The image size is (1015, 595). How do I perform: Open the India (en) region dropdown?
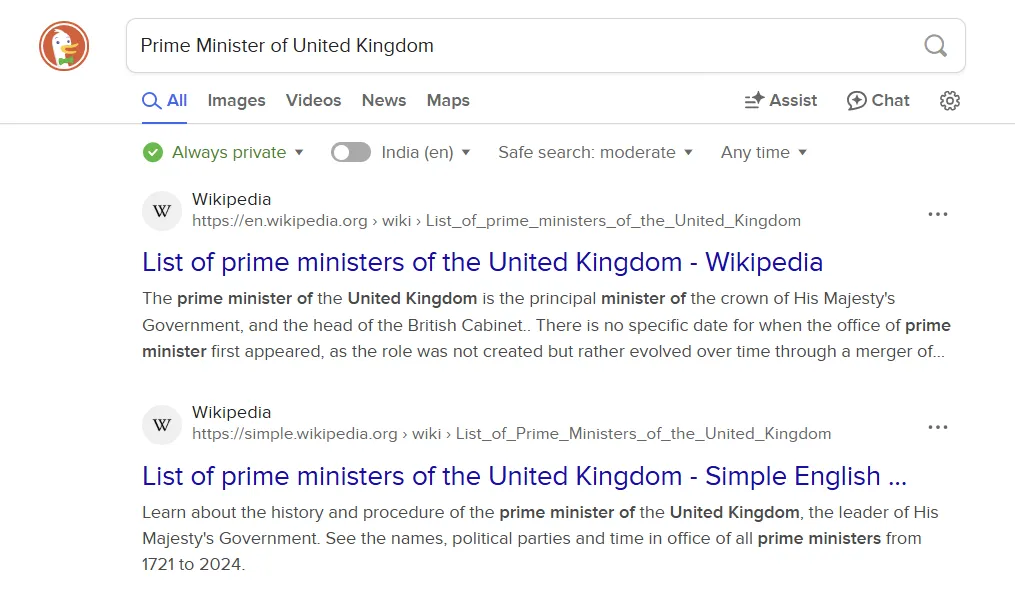pos(426,152)
